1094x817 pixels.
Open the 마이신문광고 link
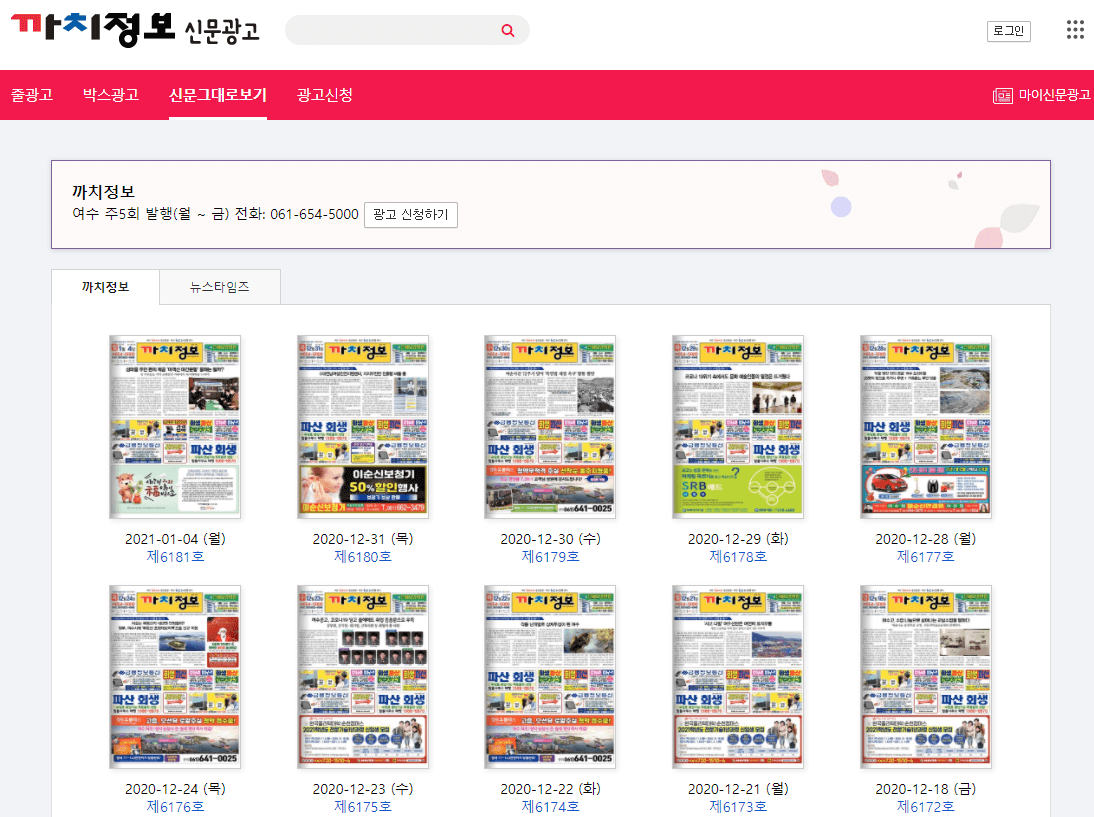pos(1054,95)
